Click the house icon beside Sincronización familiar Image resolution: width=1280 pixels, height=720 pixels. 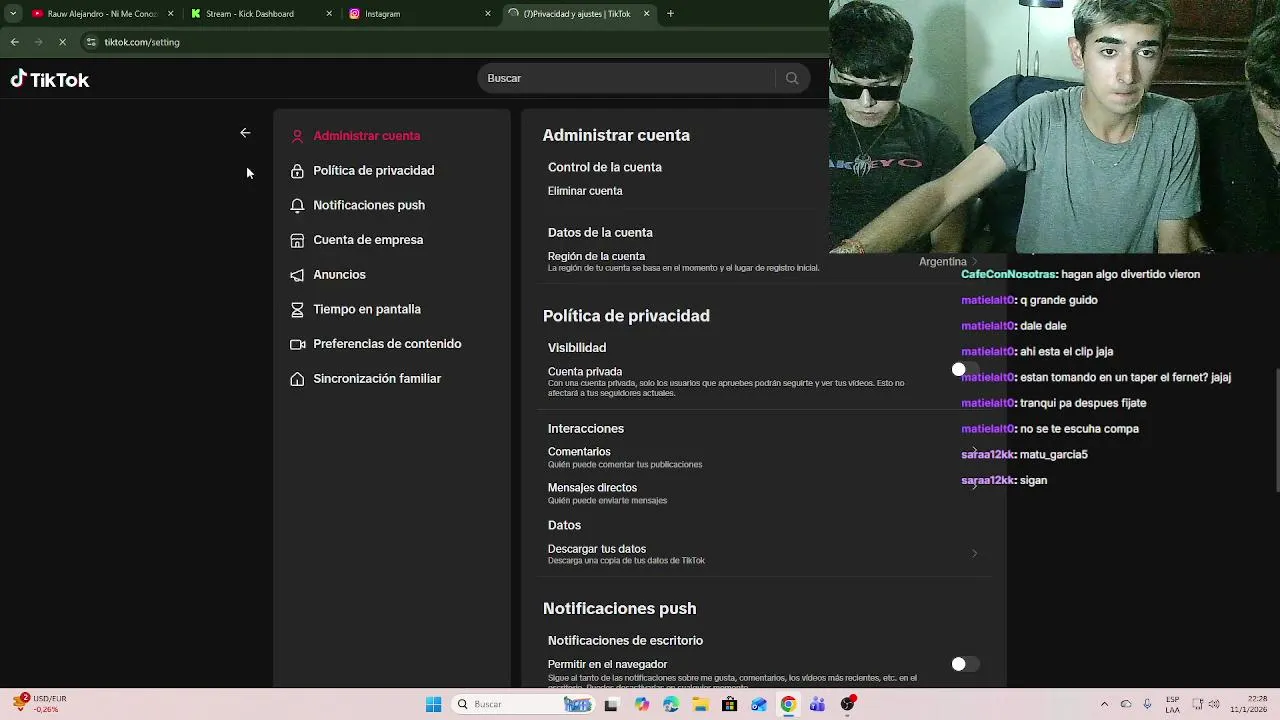pyautogui.click(x=297, y=379)
